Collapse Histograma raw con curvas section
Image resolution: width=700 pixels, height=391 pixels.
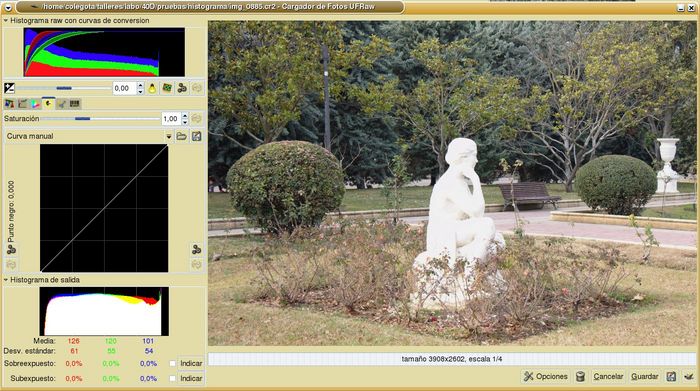pos(6,21)
